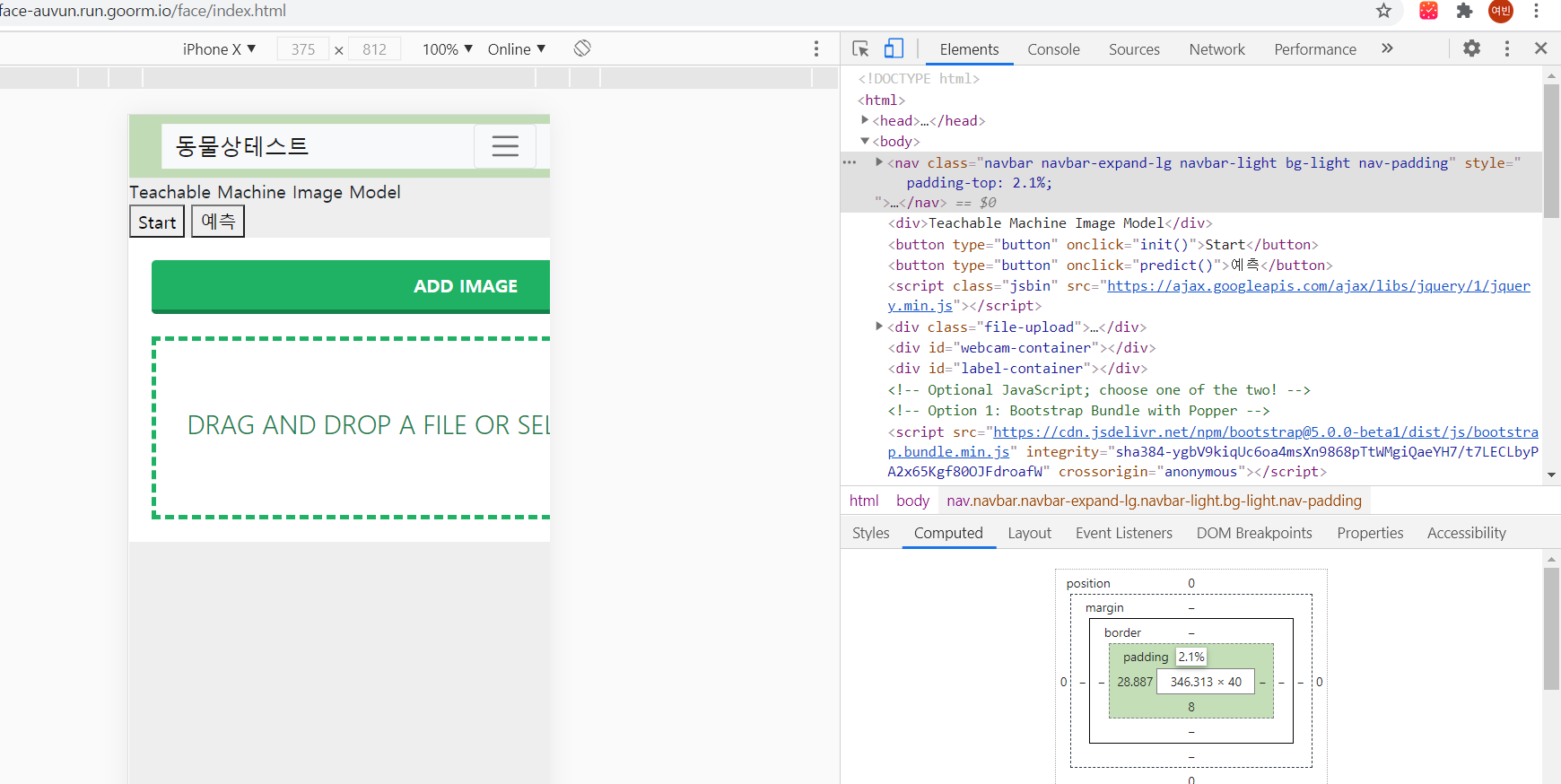Screen dimensions: 1561x784
Task: Click the green ADD IMAGE button
Action: [x=351, y=287]
